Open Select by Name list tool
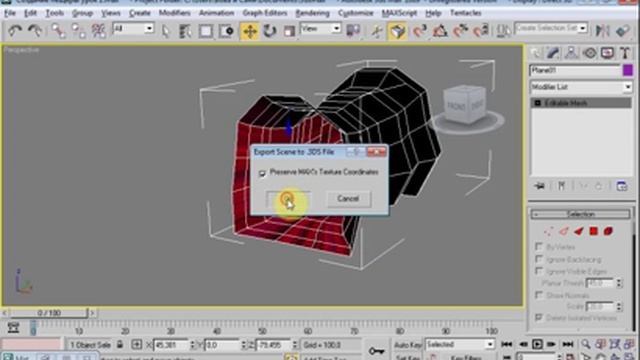 pyautogui.click(x=185, y=31)
